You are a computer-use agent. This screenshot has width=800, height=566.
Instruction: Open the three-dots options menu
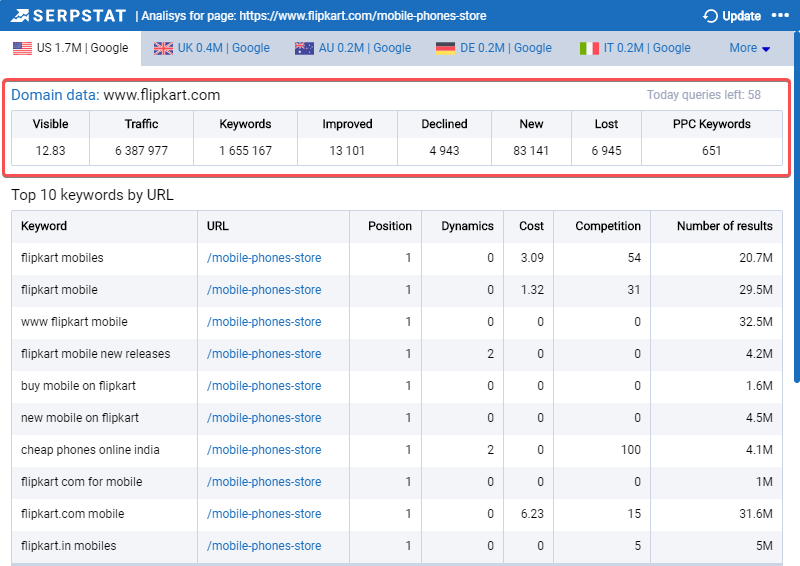780,16
